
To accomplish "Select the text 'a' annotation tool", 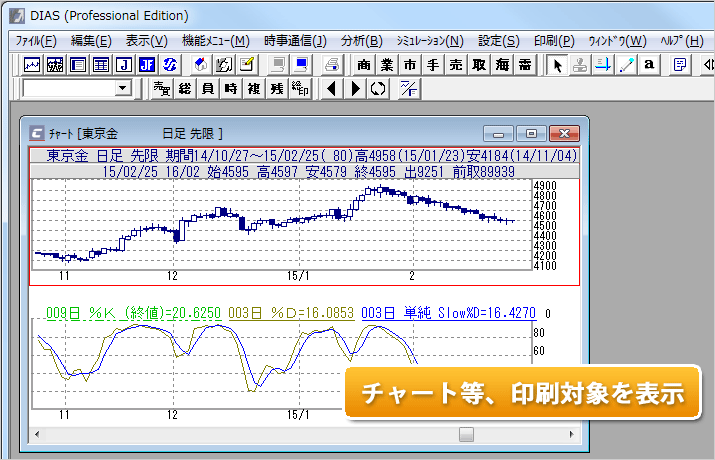I will [x=650, y=65].
